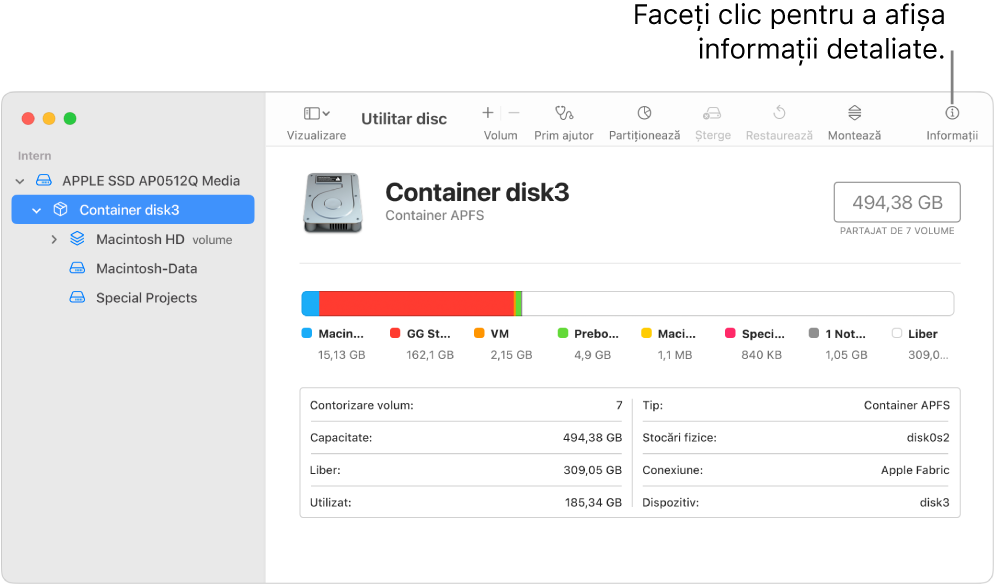Click the blue Macin... legend swatch
This screenshot has height=585, width=995.
pyautogui.click(x=307, y=333)
